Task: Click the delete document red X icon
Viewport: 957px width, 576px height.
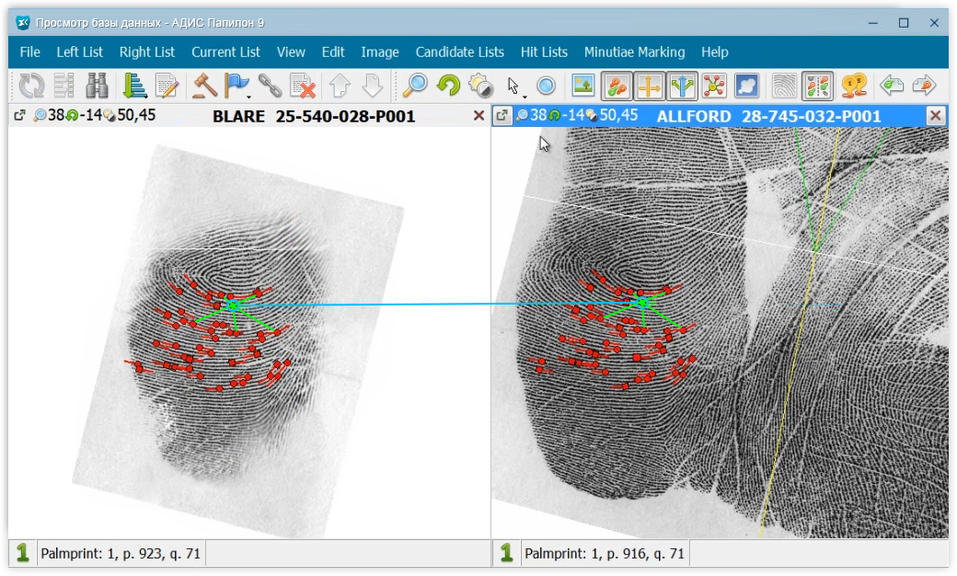Action: 302,86
